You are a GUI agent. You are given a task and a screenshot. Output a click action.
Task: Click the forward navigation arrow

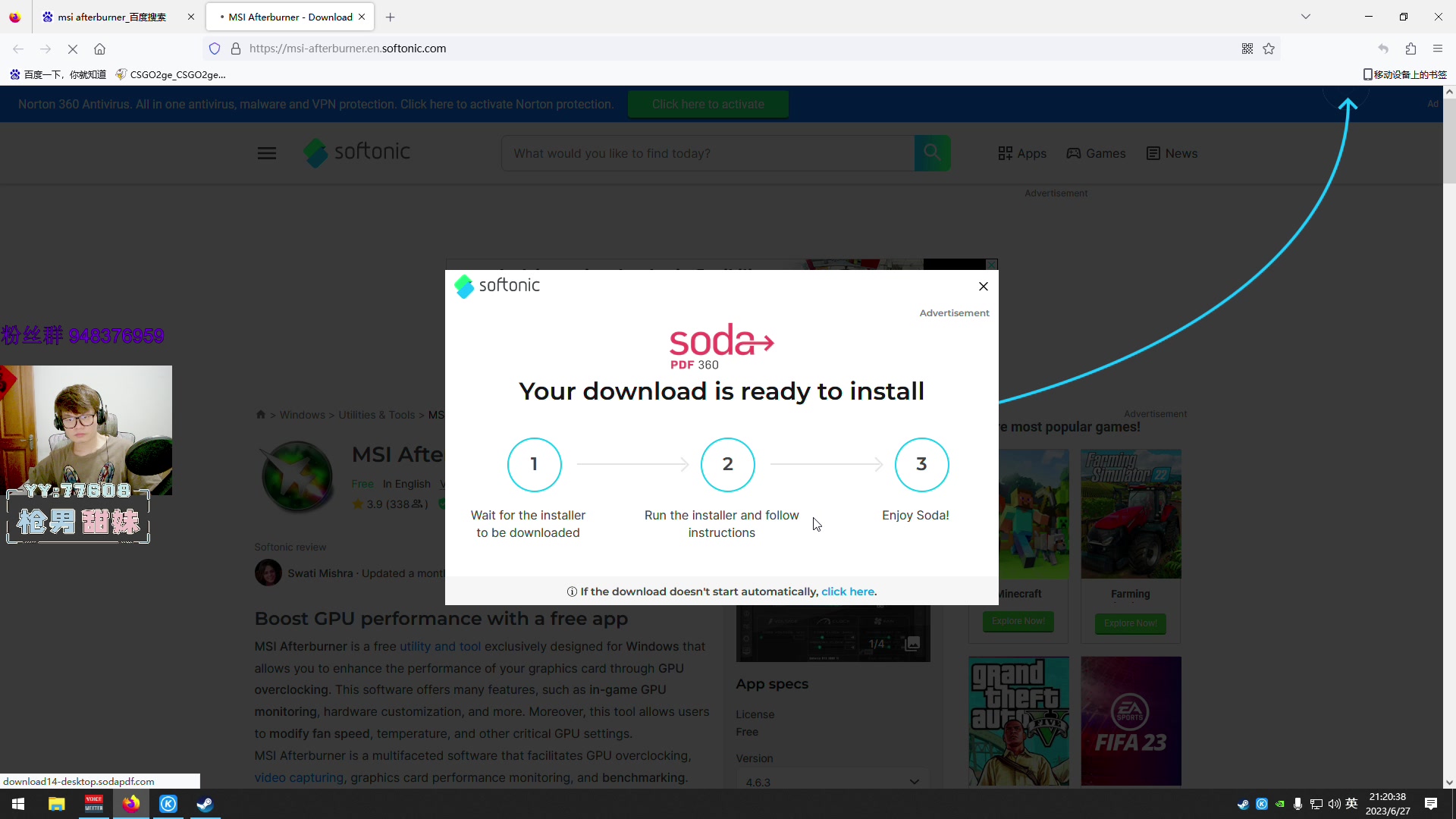click(45, 49)
